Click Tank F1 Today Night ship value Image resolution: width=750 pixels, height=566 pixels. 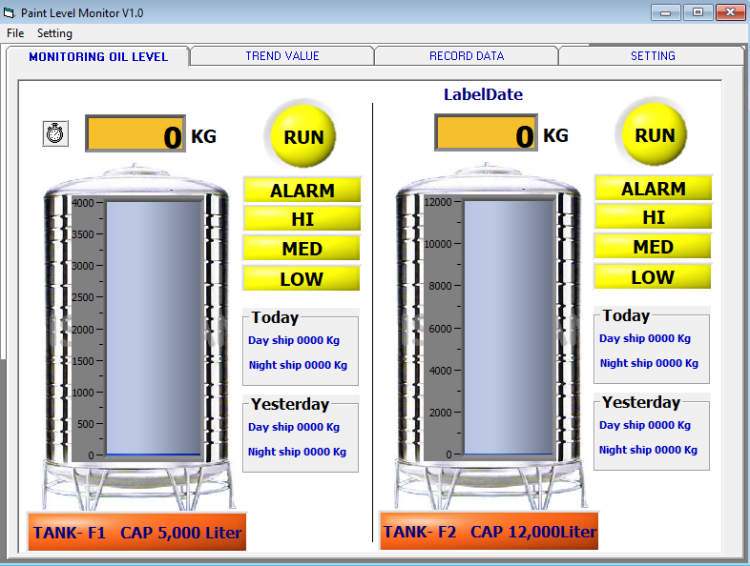(298, 365)
